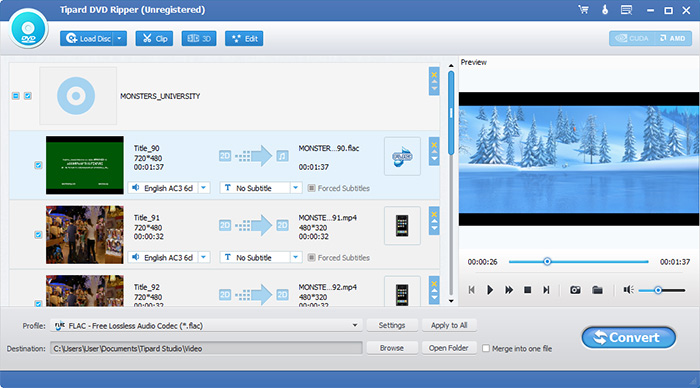Toggle CUDA acceleration

point(632,38)
